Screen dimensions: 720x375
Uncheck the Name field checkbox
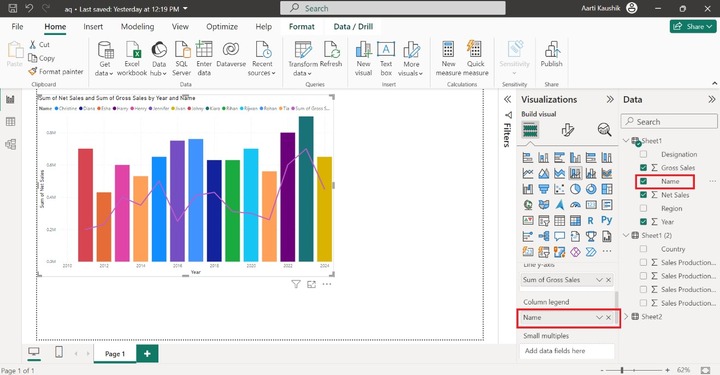(x=643, y=181)
